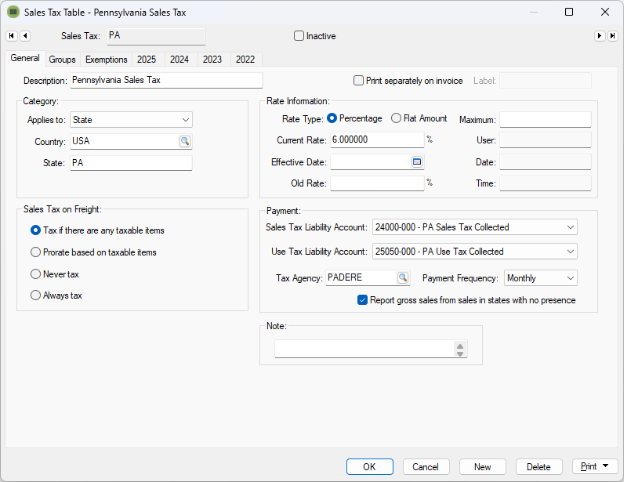Expand the Print button arrow menu
624x482 pixels.
click(606, 466)
